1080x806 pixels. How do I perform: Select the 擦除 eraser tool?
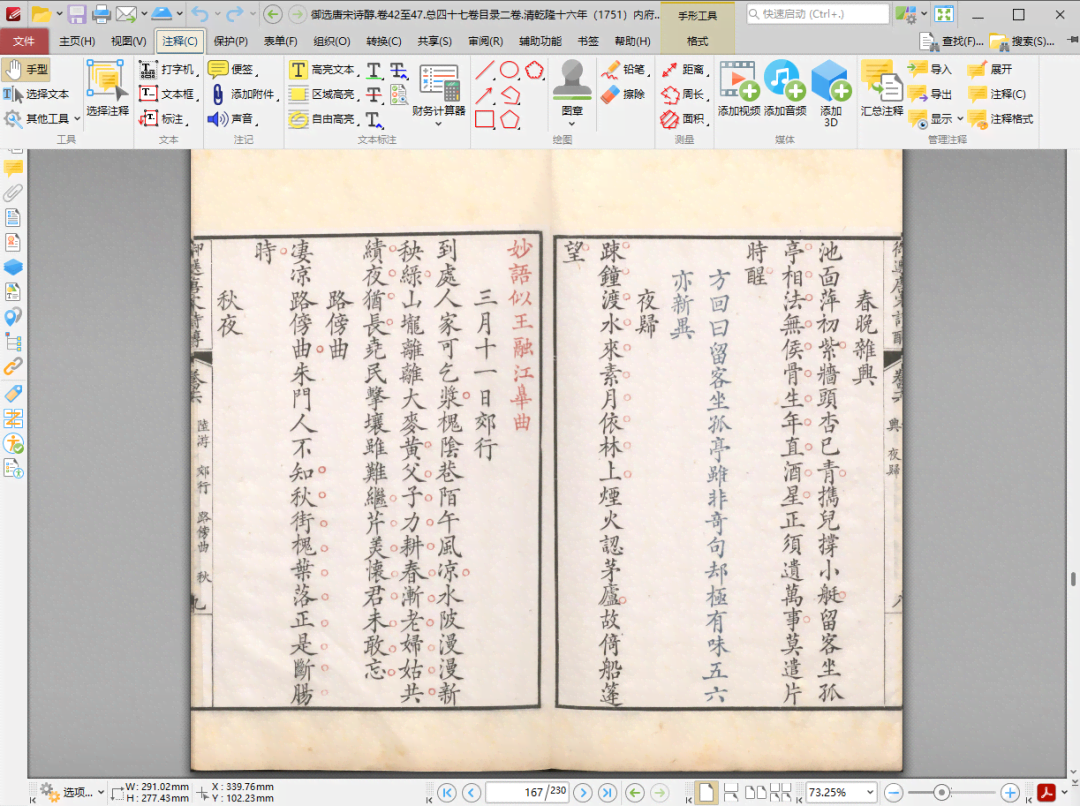tap(623, 94)
